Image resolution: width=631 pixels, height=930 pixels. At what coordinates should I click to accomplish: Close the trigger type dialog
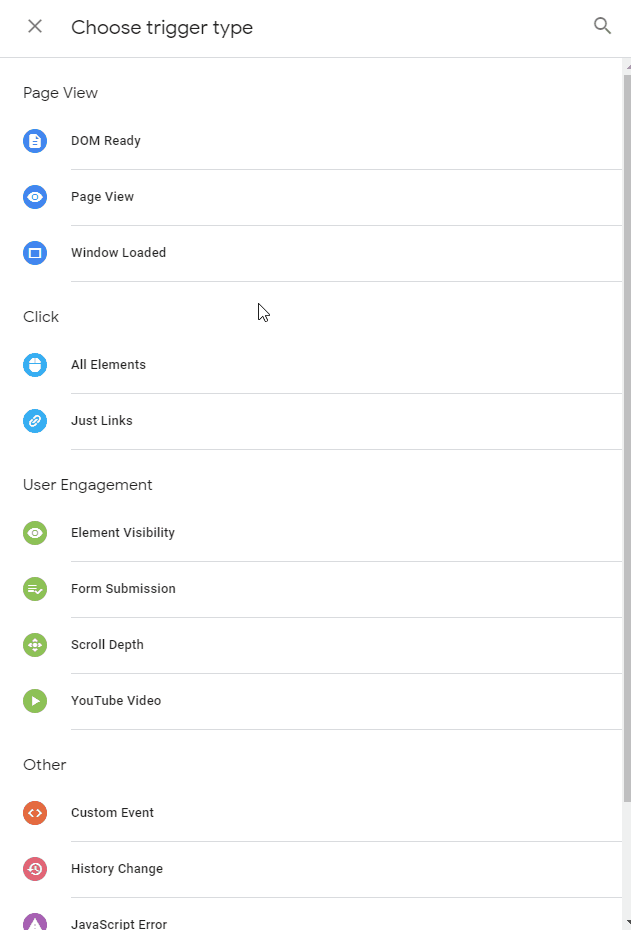tap(34, 27)
